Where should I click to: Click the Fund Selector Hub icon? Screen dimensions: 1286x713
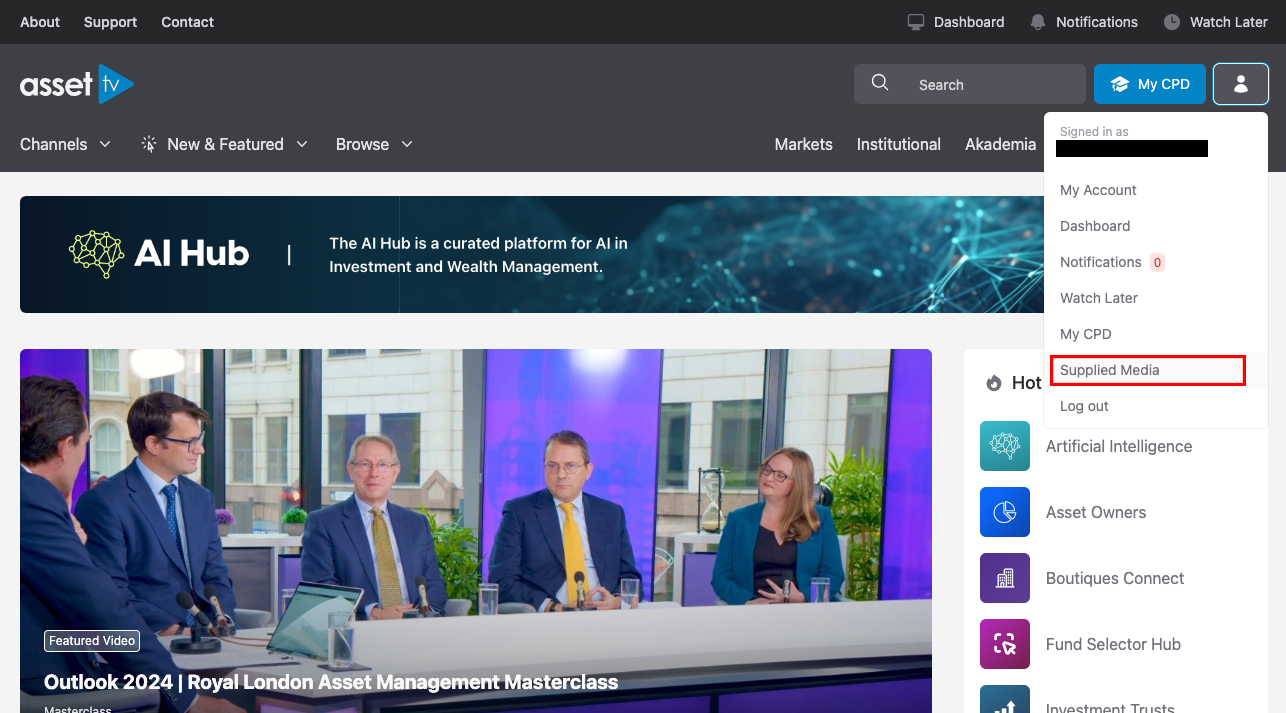1005,644
